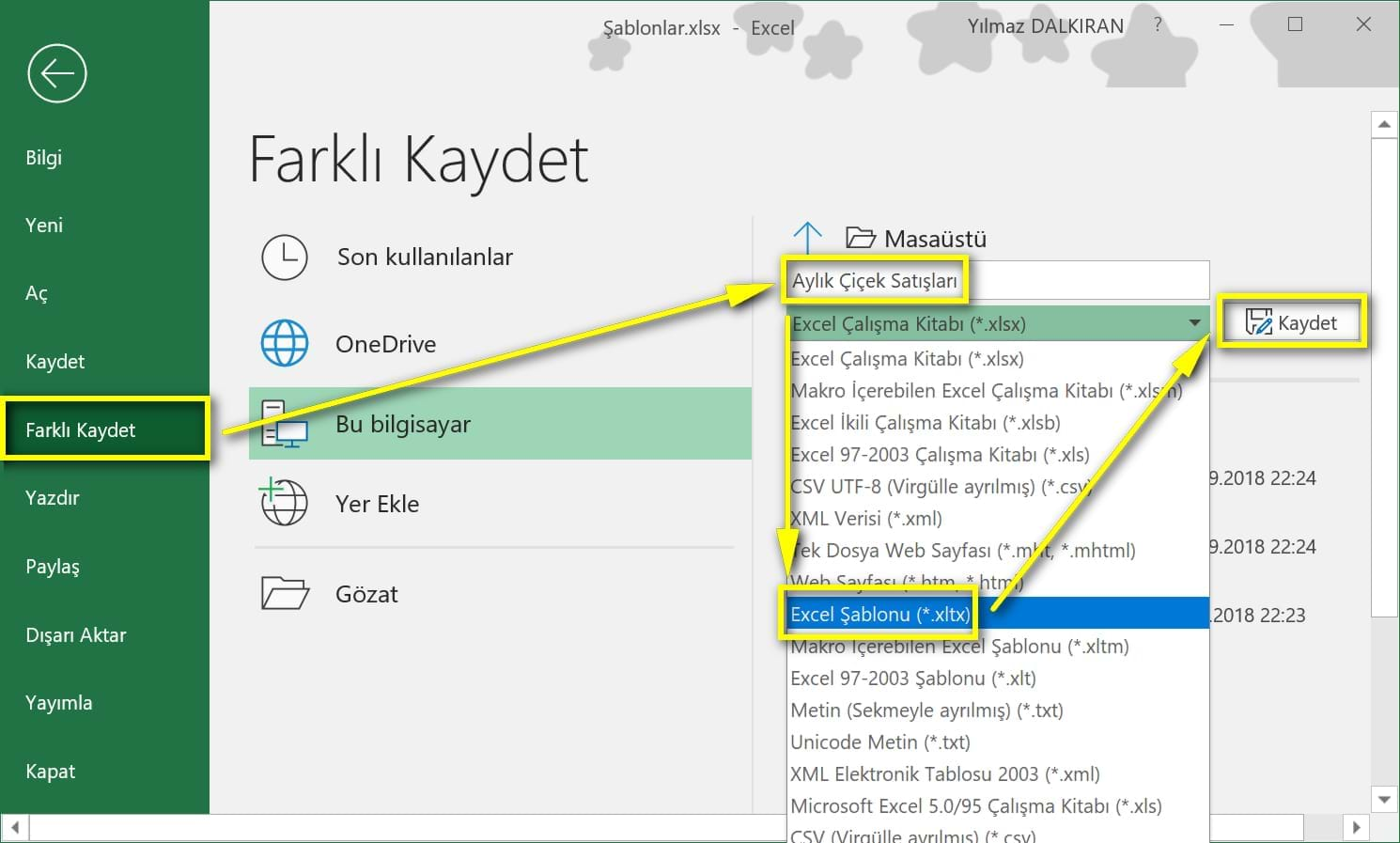Viewport: 1400px width, 843px height.
Task: Choose Makro İçerebilen Excel Çalışma Kitabı option
Action: (x=997, y=391)
